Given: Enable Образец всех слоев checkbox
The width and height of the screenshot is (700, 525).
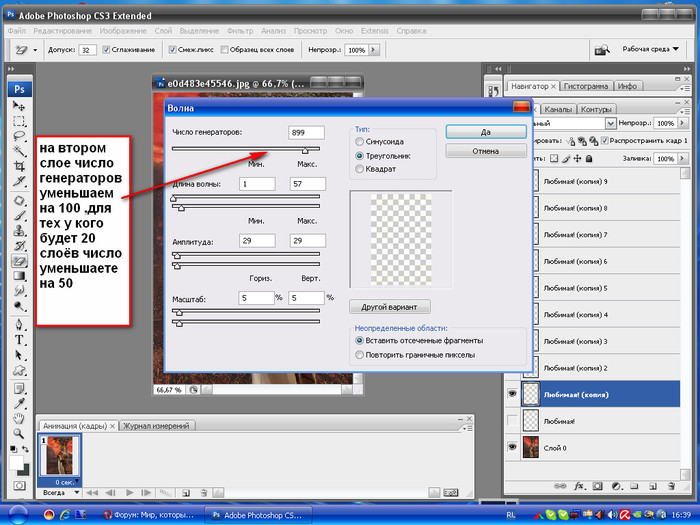Looking at the screenshot, I should point(225,50).
